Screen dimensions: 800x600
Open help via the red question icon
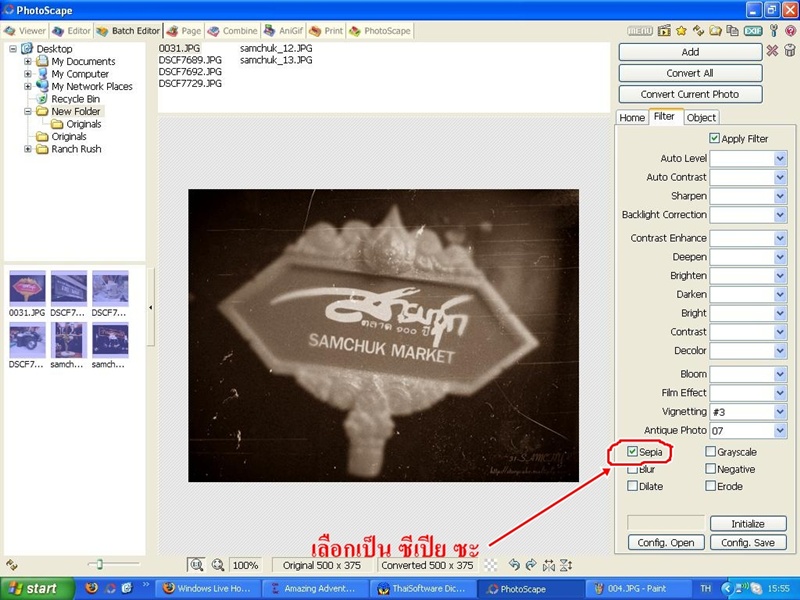tap(791, 31)
